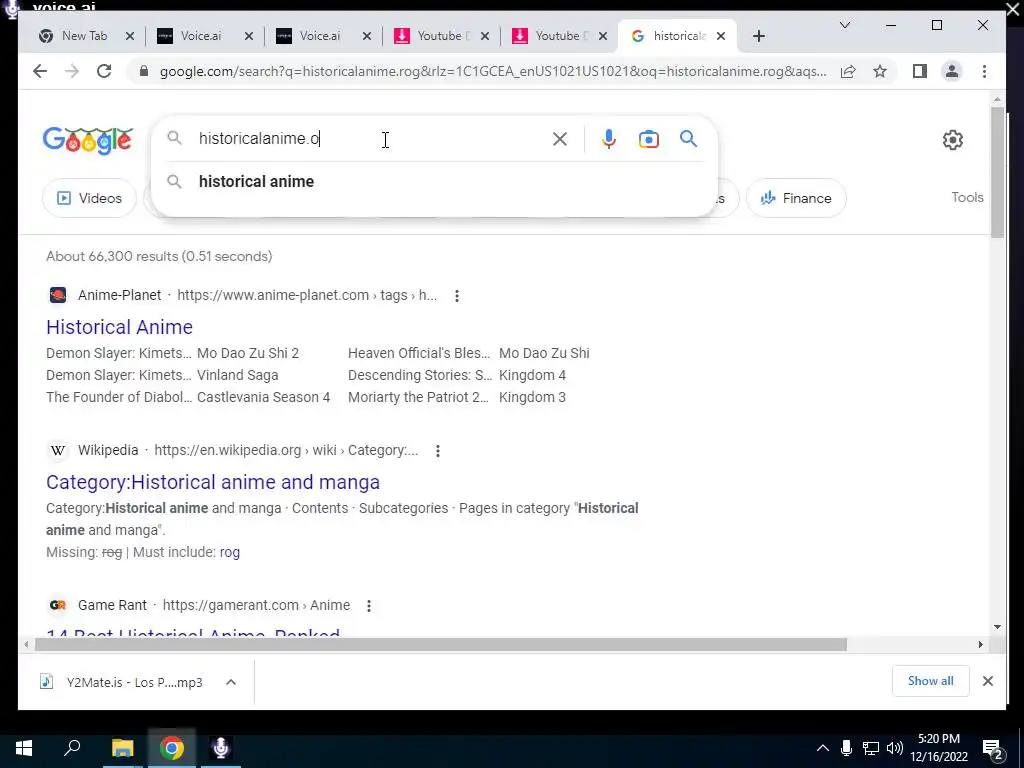The width and height of the screenshot is (1024, 768).
Task: Choose the 'historical anime' suggestion
Action: tap(256, 182)
